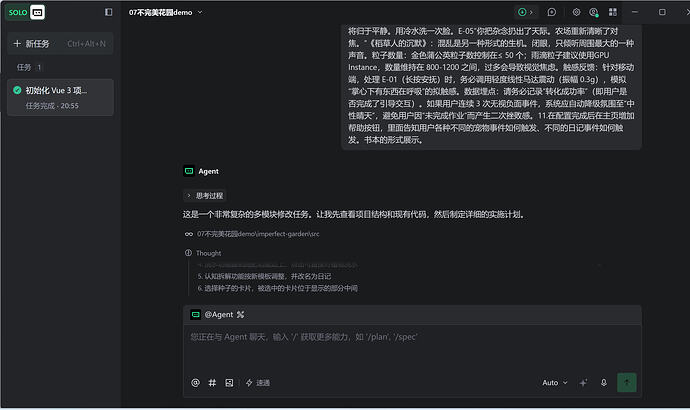Open the grid layout icon in title bar
Viewport: 690px width, 410px height.
[x=613, y=12]
